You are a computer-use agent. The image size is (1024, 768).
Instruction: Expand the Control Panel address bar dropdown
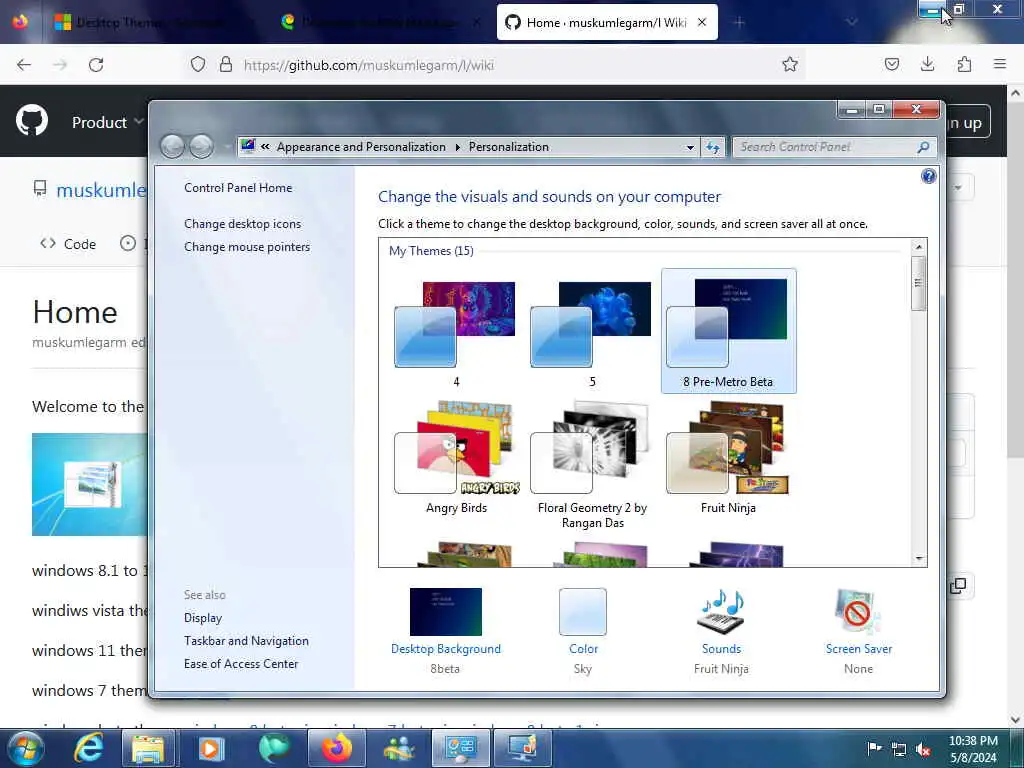click(690, 148)
